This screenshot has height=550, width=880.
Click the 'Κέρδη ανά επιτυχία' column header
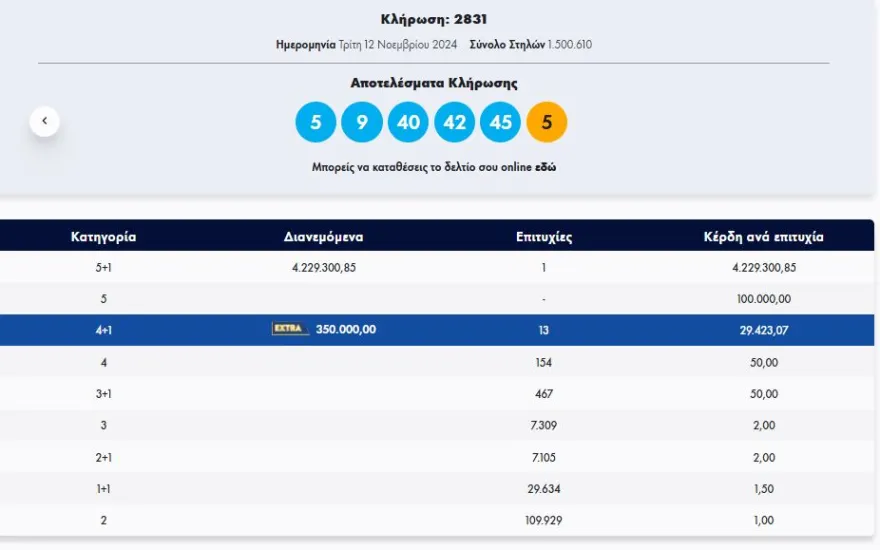point(763,237)
